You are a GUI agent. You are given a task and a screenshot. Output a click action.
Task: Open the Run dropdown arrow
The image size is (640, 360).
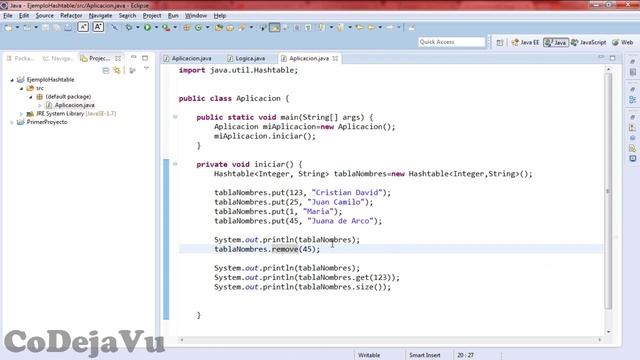click(x=156, y=27)
